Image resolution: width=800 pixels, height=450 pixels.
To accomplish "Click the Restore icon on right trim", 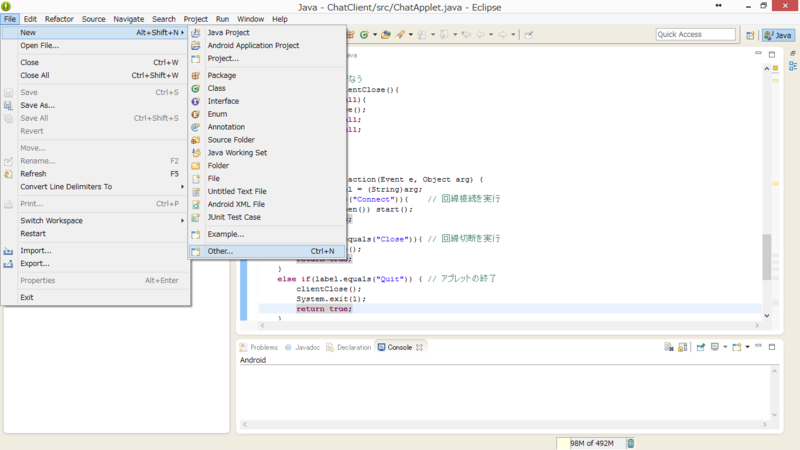I will (793, 53).
